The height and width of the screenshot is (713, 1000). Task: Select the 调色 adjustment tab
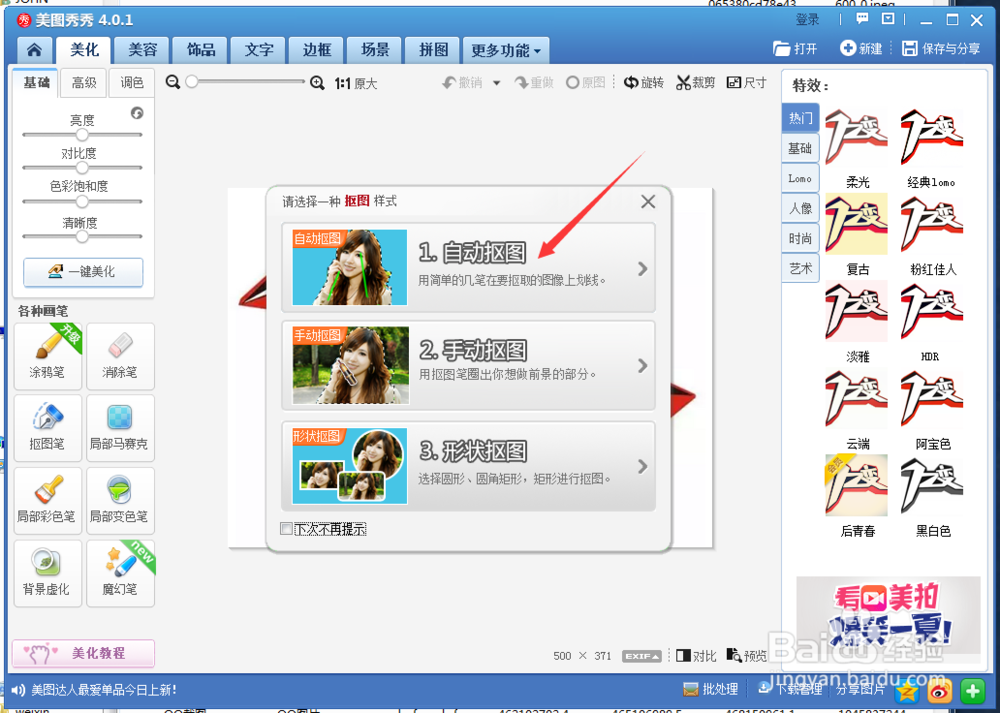pos(132,82)
